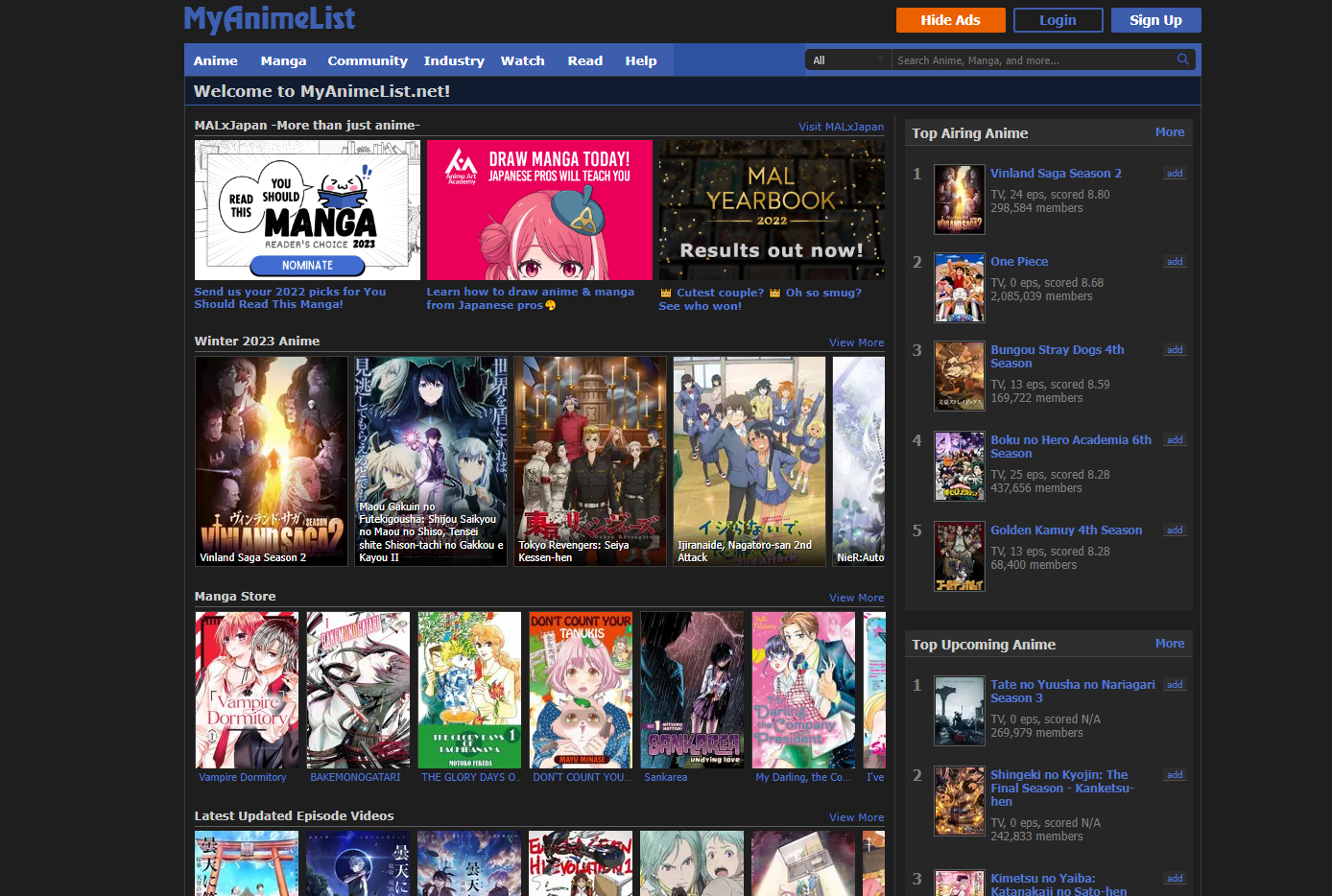Click Bungou Stray Dogs thumbnail in Top Airing
Viewport: 1332px width, 896px height.
tap(960, 376)
